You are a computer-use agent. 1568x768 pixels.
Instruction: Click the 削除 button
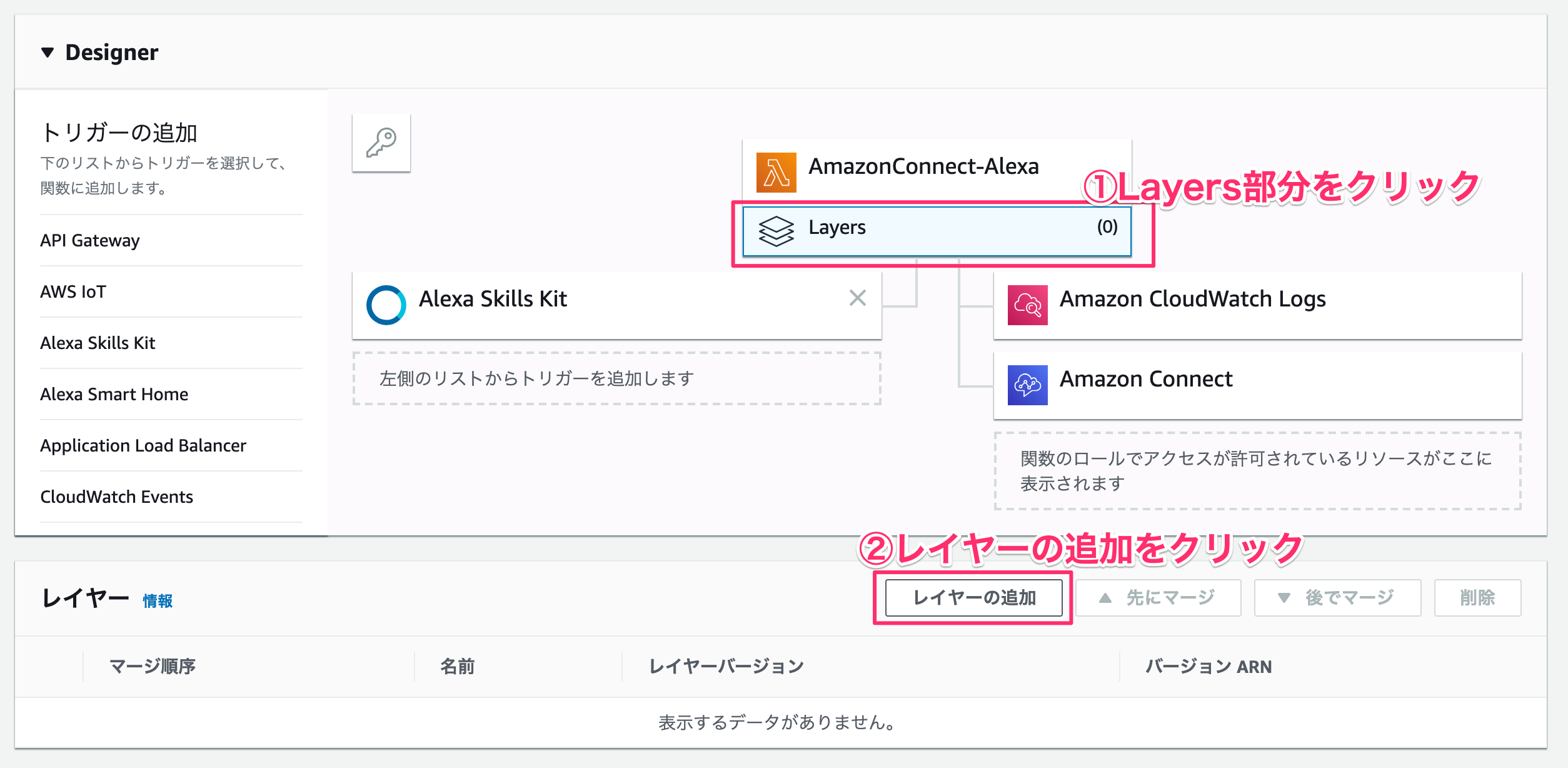click(x=1477, y=598)
